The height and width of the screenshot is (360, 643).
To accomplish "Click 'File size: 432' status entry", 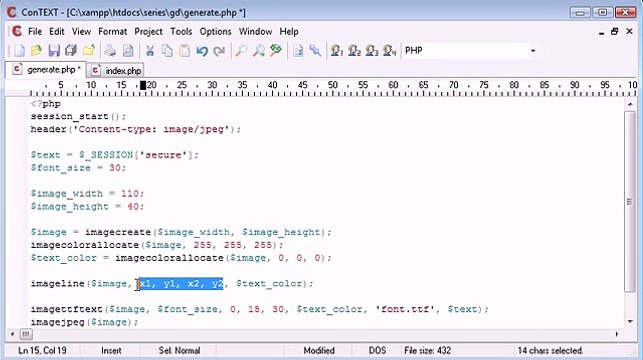I will click(x=427, y=351).
